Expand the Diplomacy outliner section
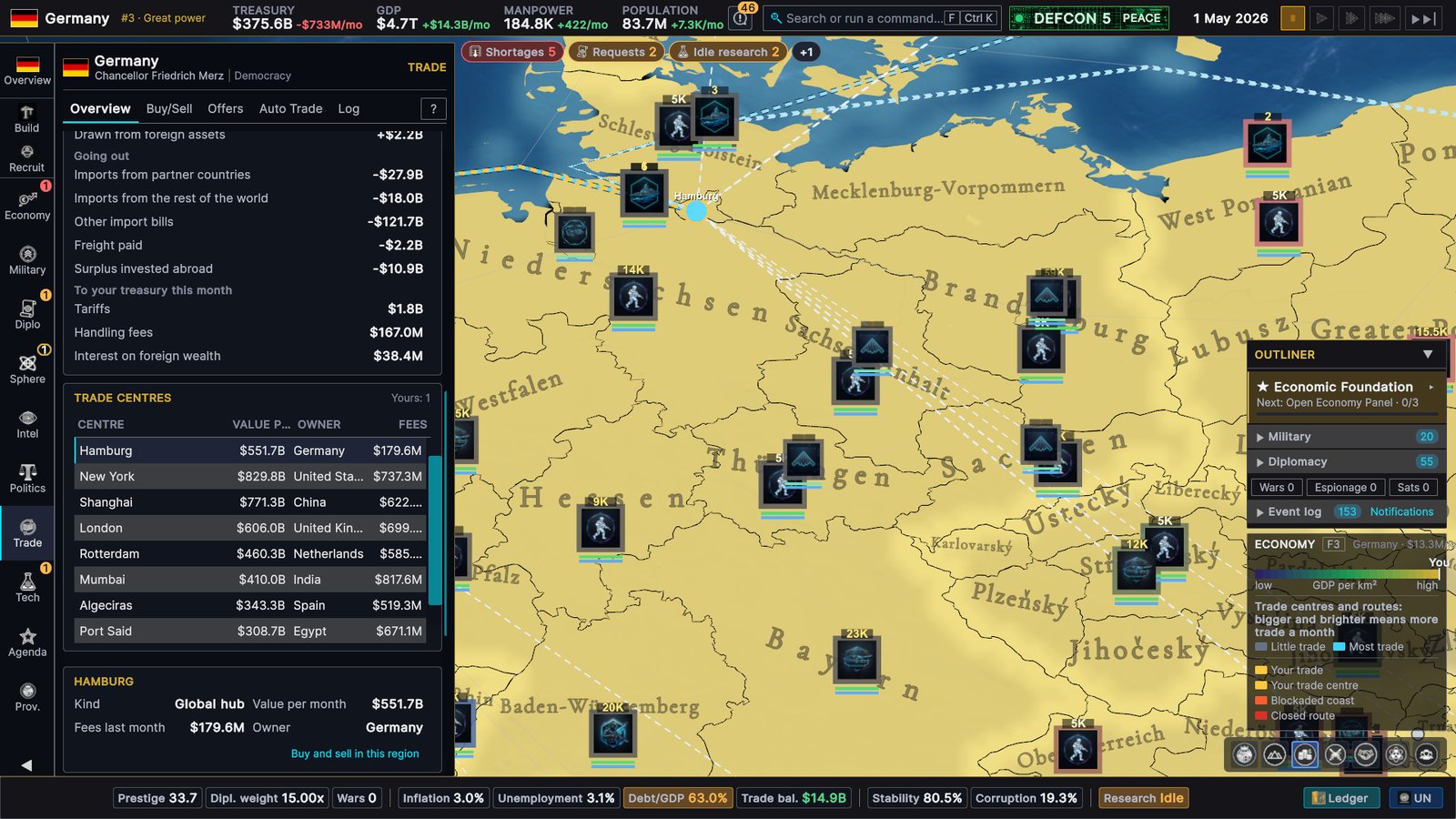The width and height of the screenshot is (1456, 819). pos(1347,461)
